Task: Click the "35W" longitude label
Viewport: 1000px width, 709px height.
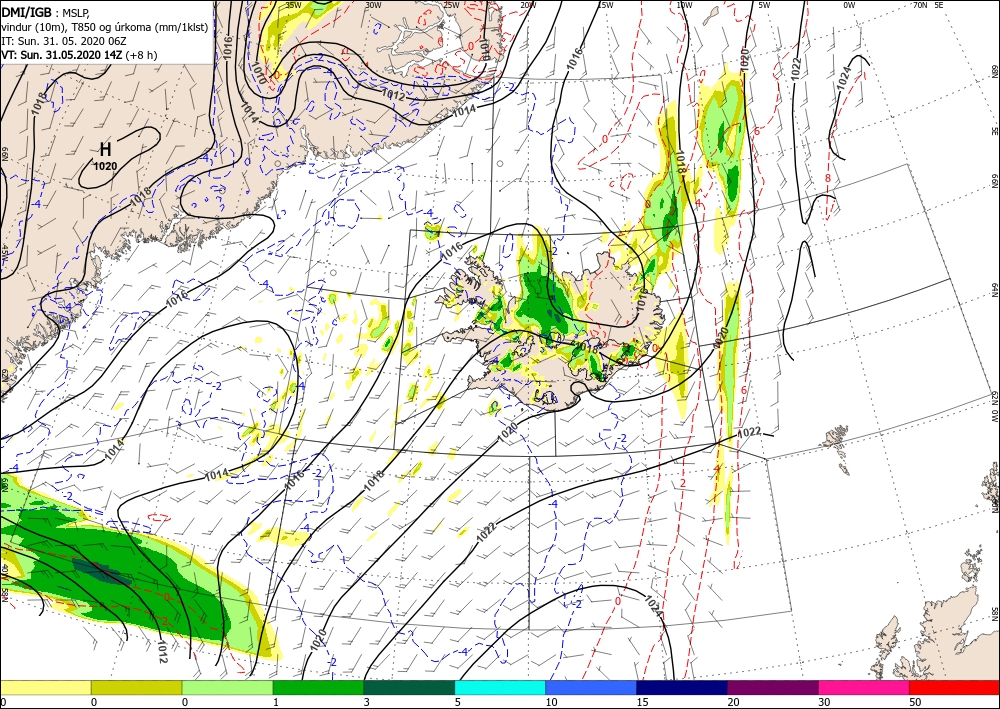Action: (293, 5)
